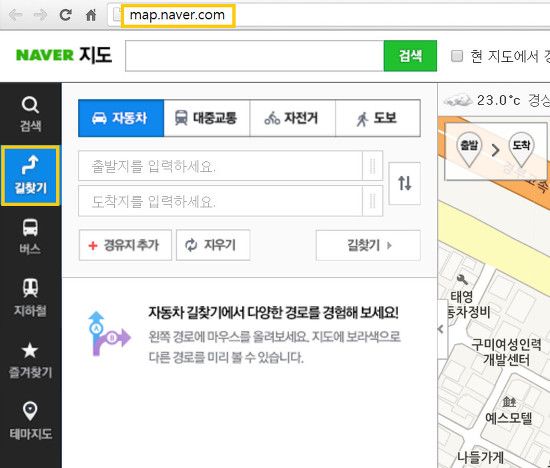This screenshot has height=468, width=550.
Task: Click the weather cloud icon on map
Action: (457, 100)
